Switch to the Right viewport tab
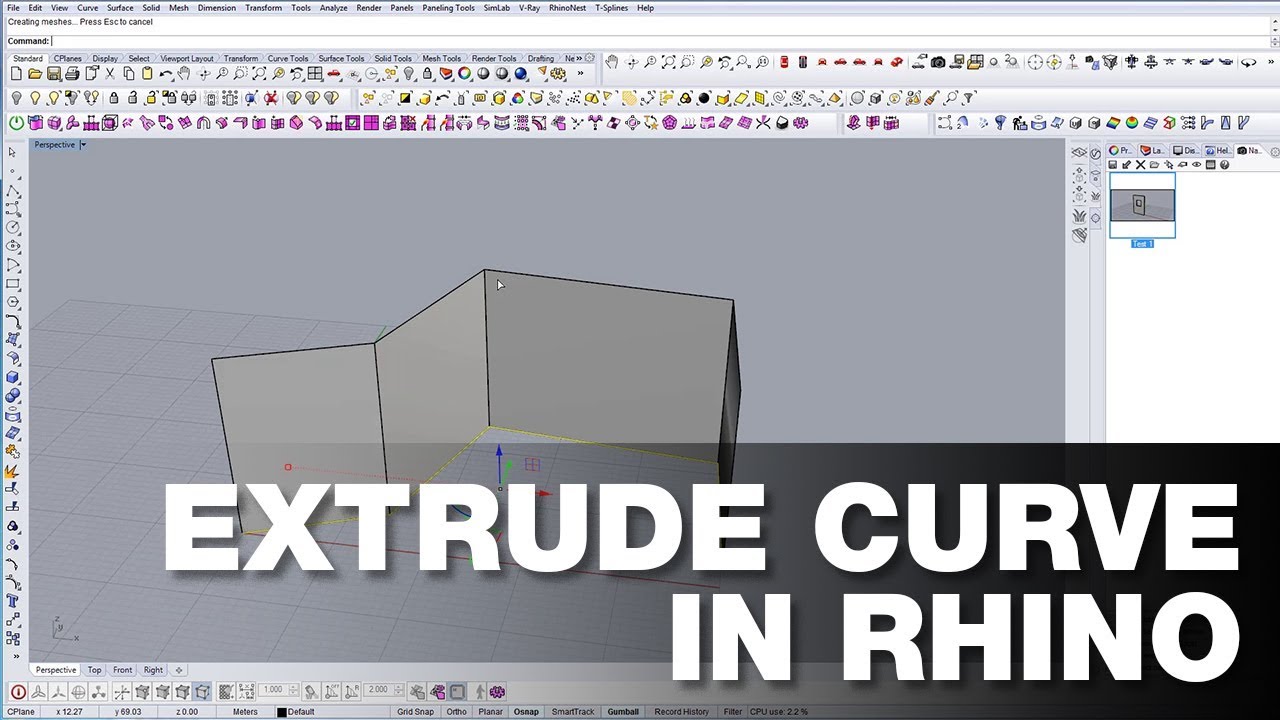Screen dimensions: 1280x720 (x=153, y=670)
